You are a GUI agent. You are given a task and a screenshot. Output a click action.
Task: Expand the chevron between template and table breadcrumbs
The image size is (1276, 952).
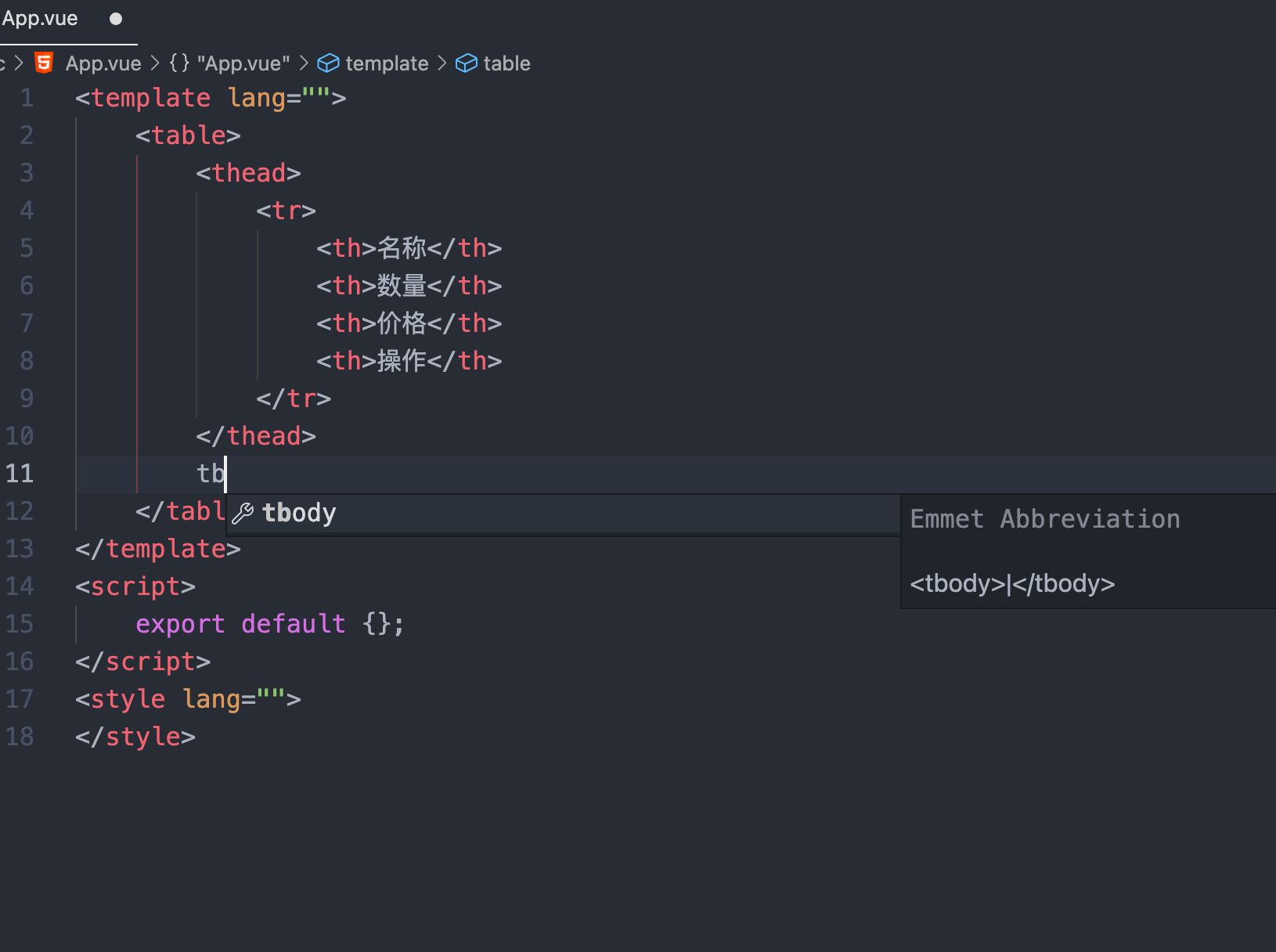pos(443,63)
